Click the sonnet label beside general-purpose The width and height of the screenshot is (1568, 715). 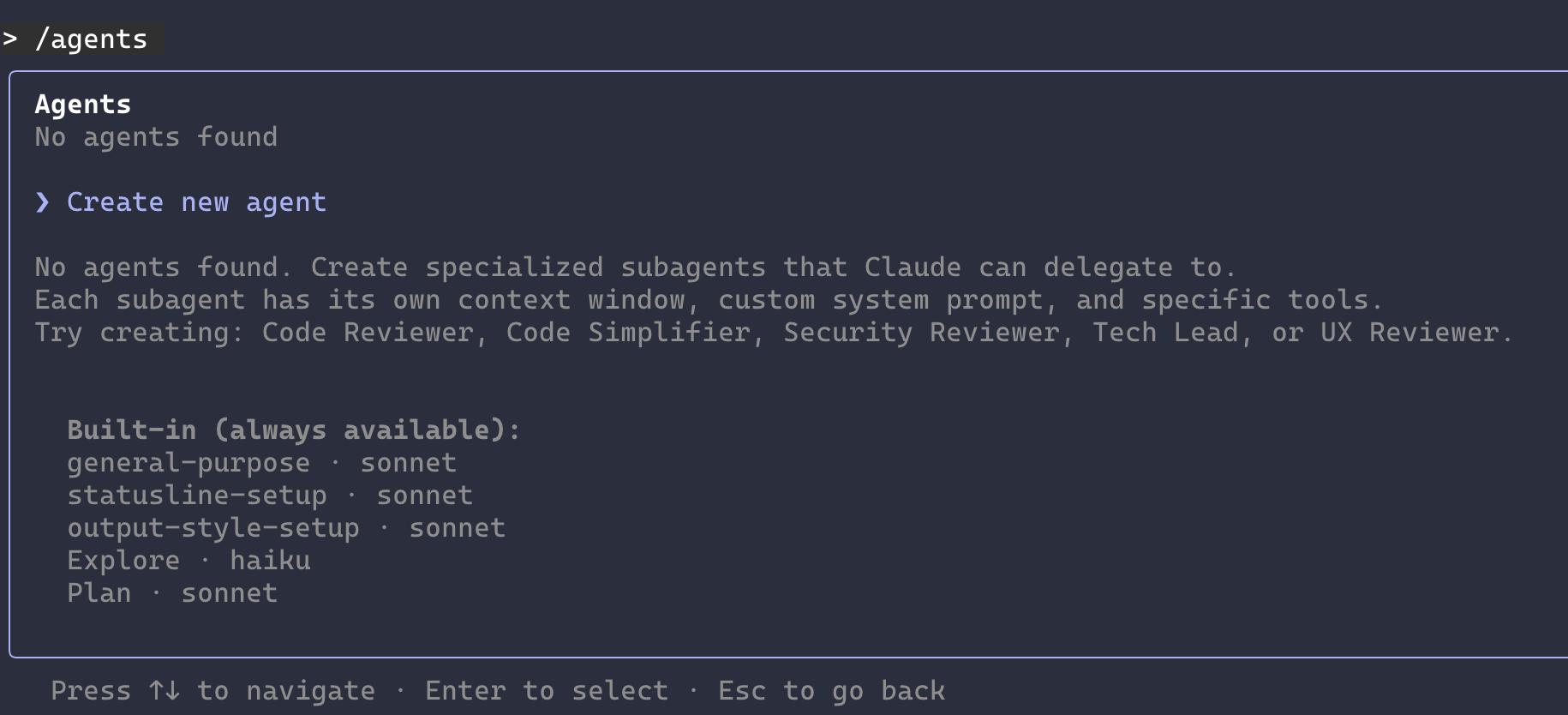tap(408, 463)
